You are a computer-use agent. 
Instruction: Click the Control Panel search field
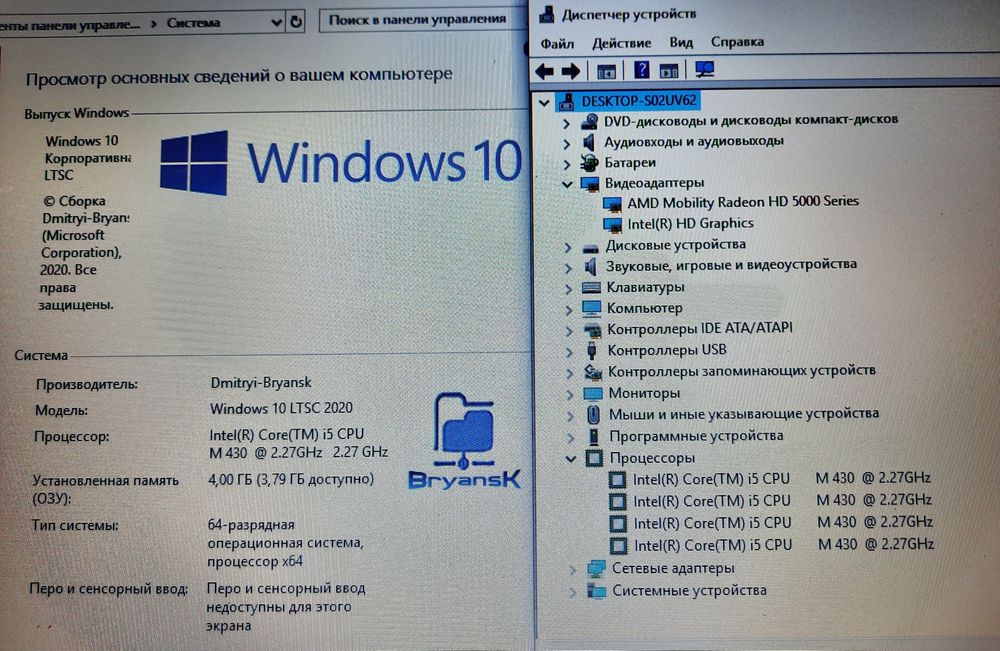(422, 20)
